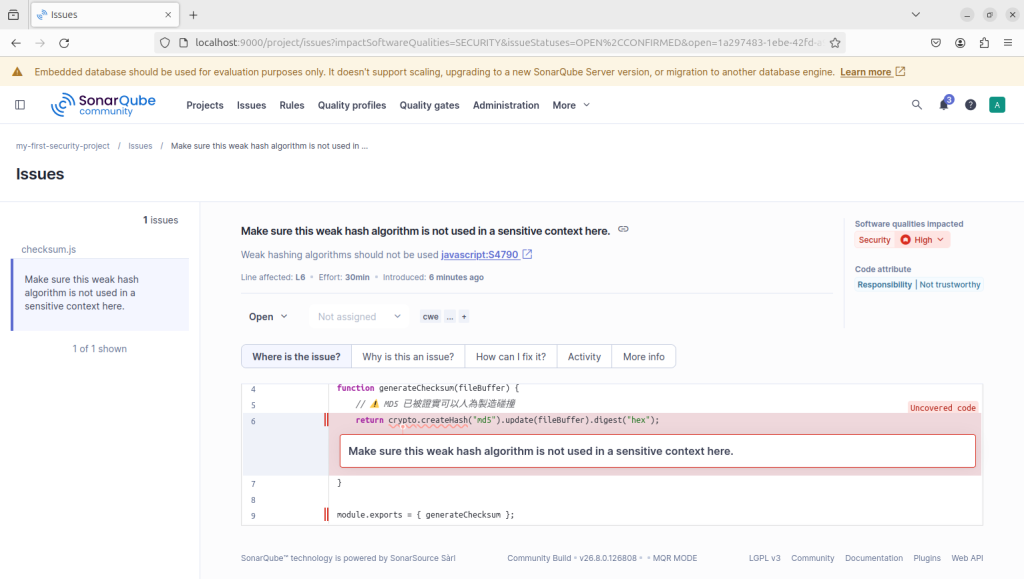Image resolution: width=1024 pixels, height=579 pixels.
Task: Open the Rules page
Action: click(292, 105)
